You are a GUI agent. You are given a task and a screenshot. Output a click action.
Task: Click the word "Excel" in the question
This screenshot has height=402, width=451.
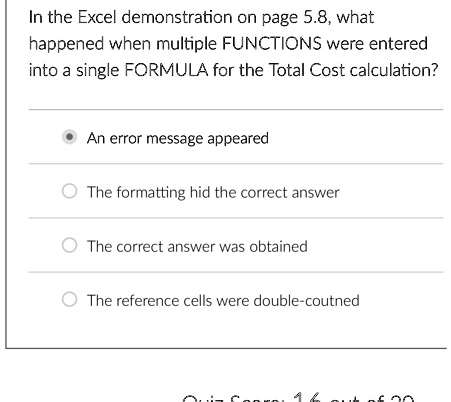click(97, 17)
